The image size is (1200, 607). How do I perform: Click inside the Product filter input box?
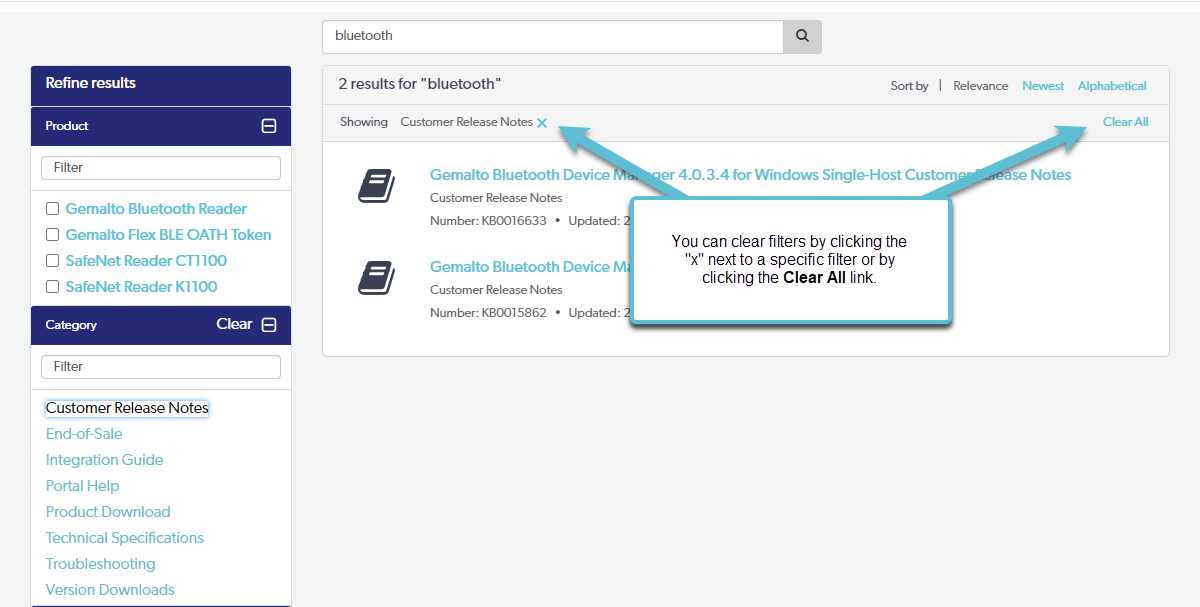click(160, 167)
